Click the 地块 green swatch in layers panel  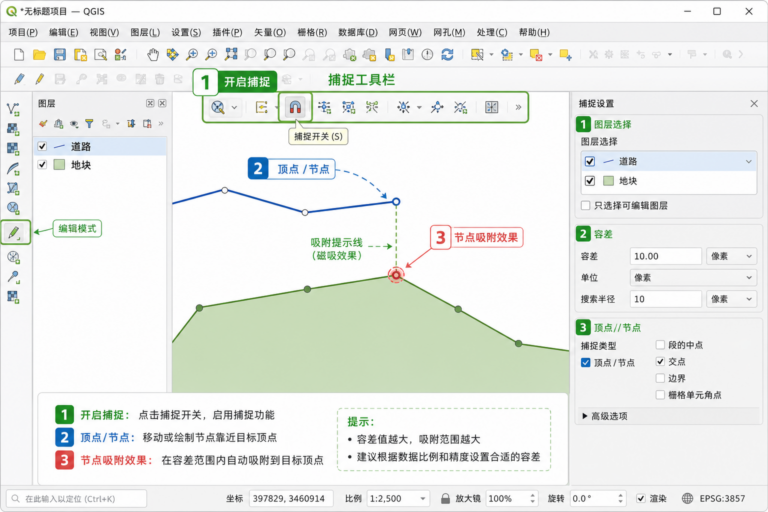coord(59,165)
